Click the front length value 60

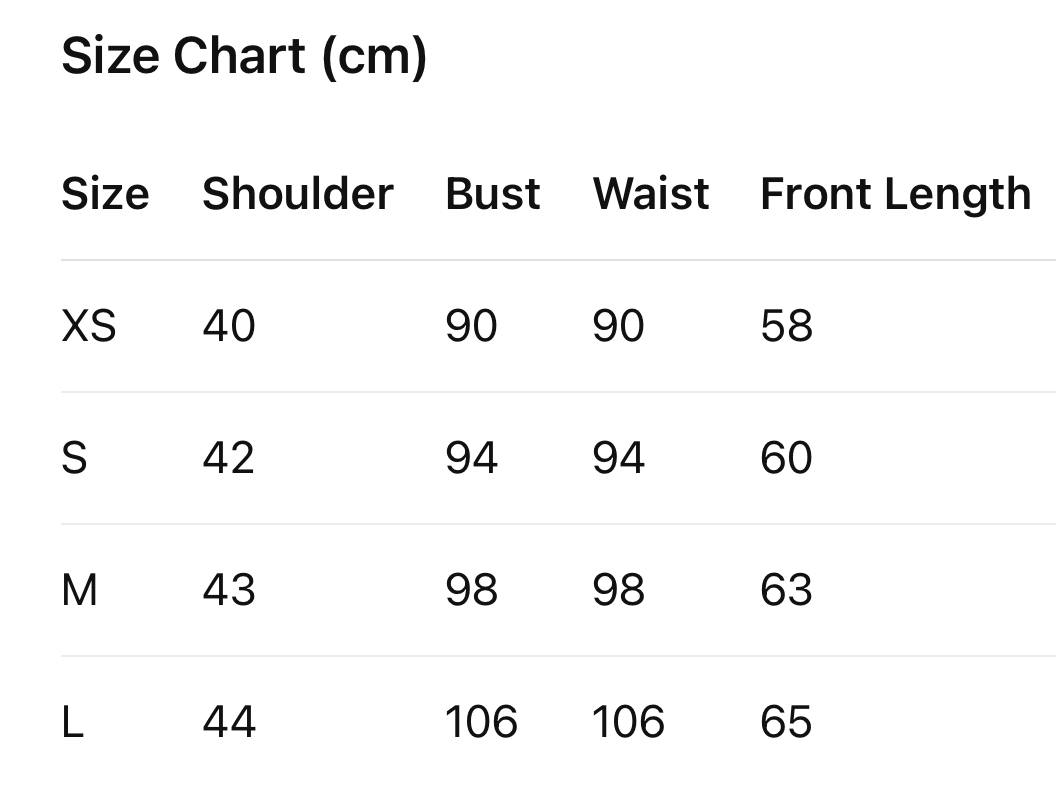click(786, 459)
